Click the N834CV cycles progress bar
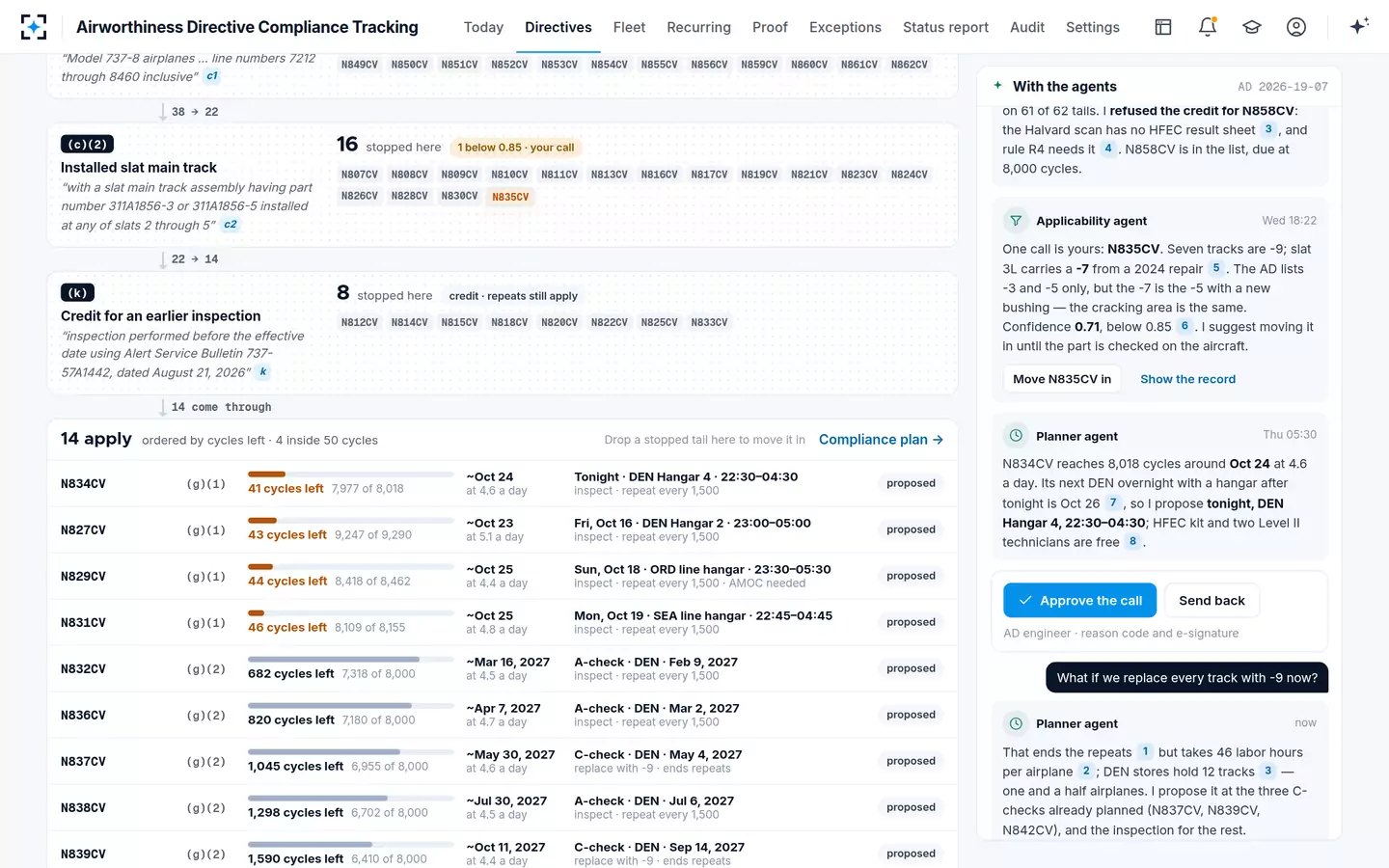Screen dimensions: 1389x868 pos(350,475)
